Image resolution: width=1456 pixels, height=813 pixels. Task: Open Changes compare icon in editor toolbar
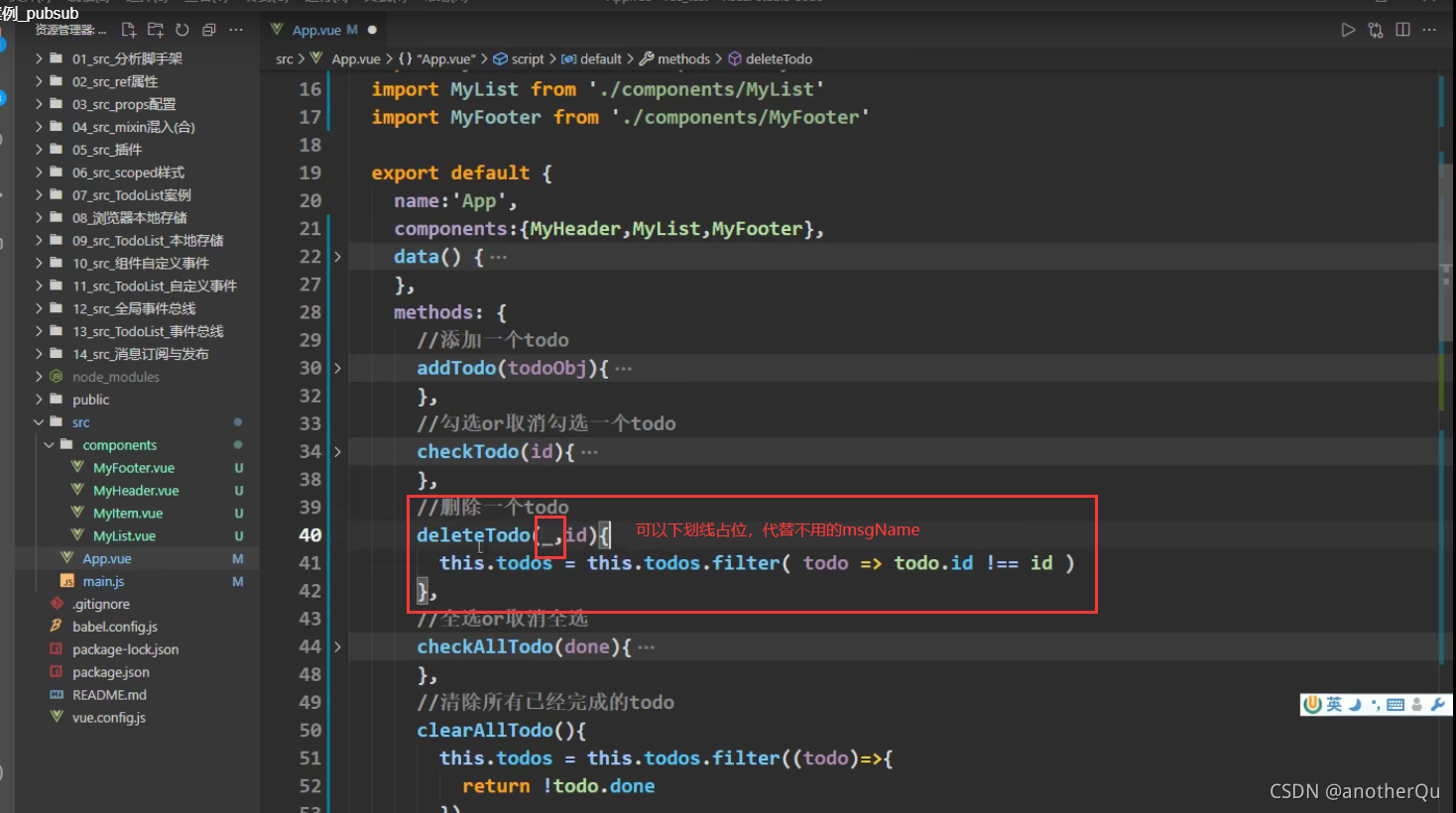coord(1376,30)
